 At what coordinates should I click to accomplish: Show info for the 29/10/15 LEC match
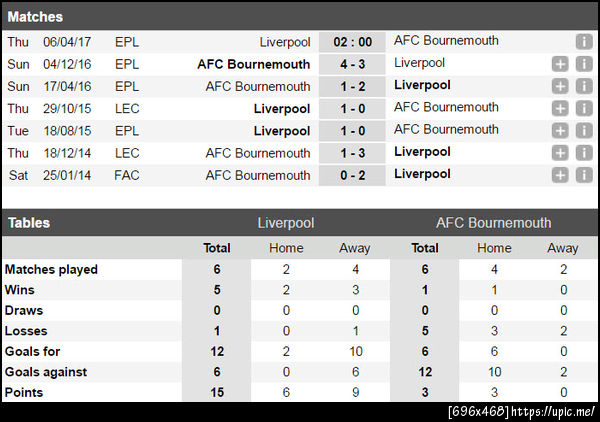[x=584, y=108]
